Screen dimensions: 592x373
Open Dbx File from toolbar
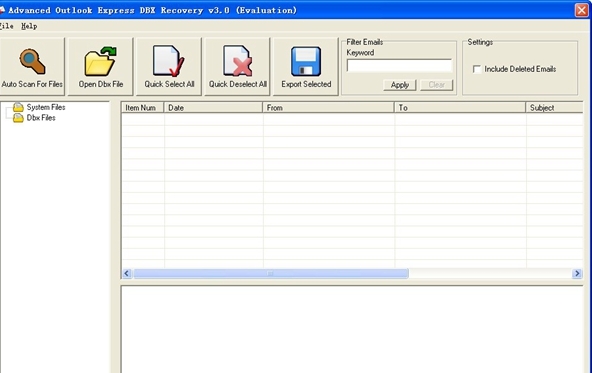coord(101,66)
